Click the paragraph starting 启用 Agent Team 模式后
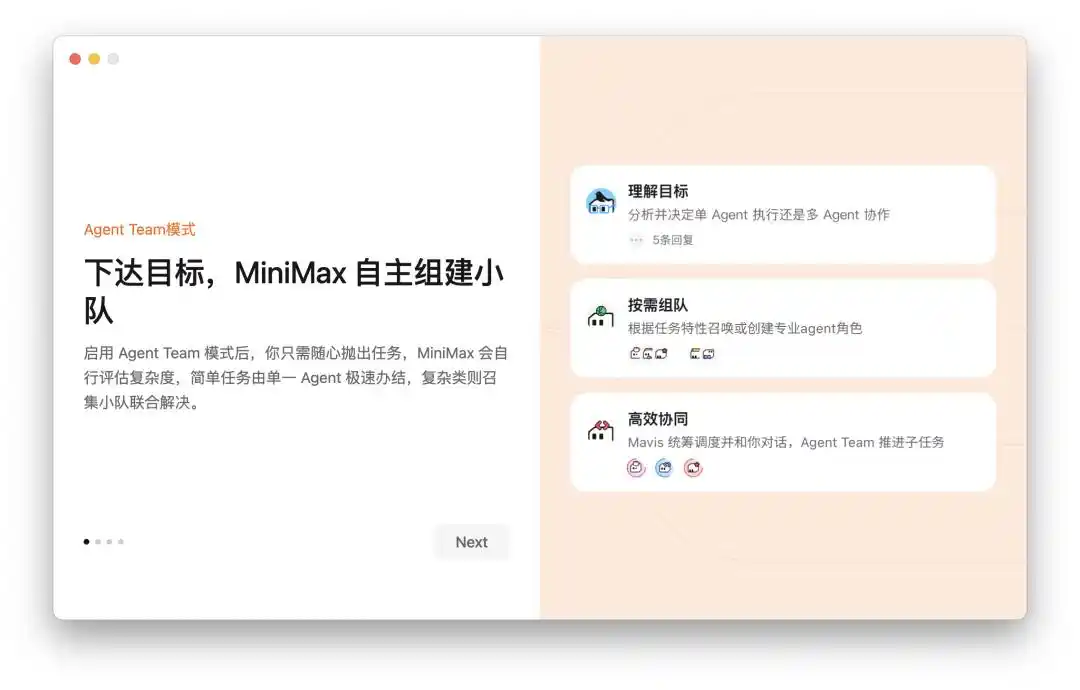Screen dimensions: 1080x690 295,377
